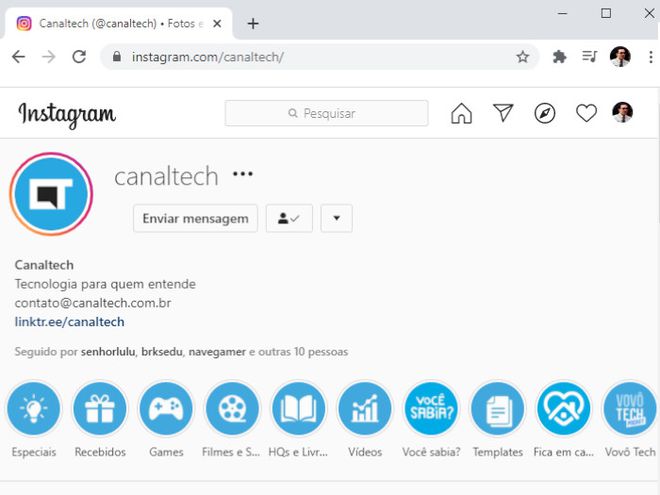The image size is (660, 495).
Task: Click the browser address bar URL
Action: pyautogui.click(x=208, y=57)
